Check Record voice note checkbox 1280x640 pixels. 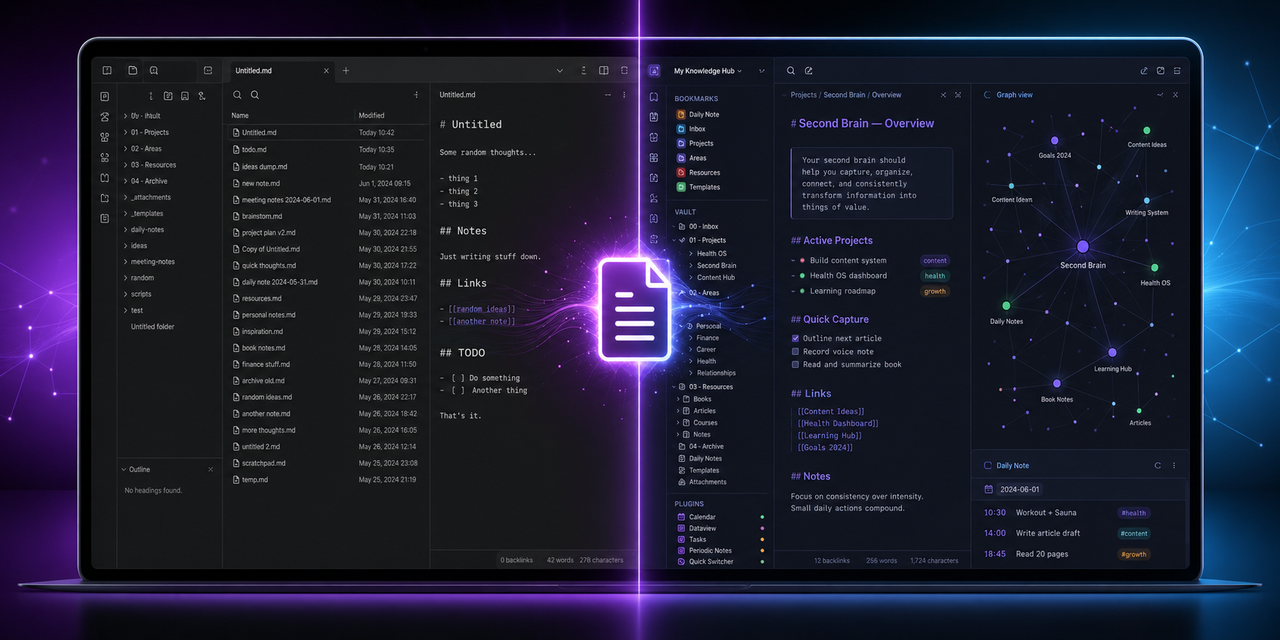point(795,351)
